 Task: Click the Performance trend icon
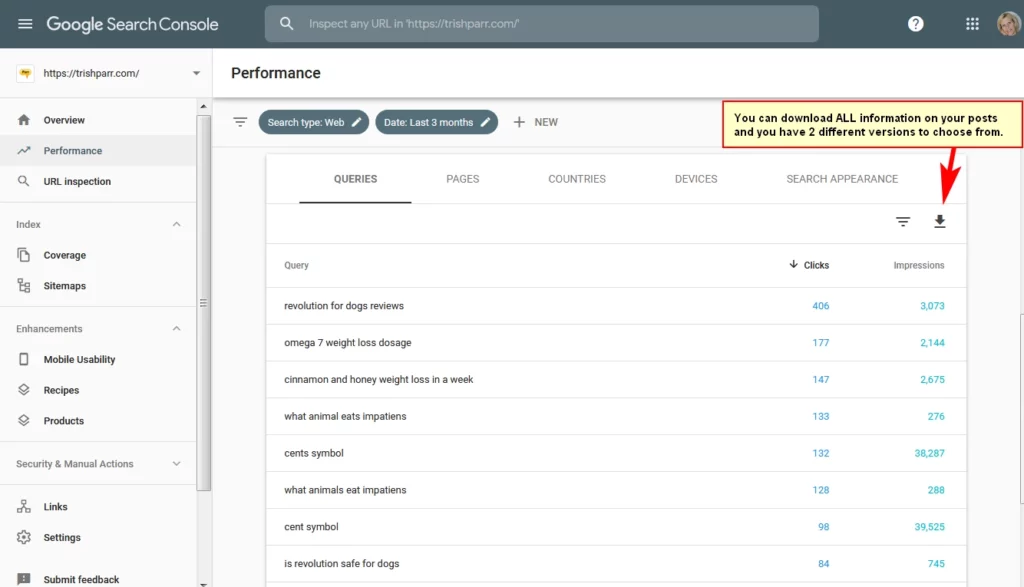coord(24,150)
